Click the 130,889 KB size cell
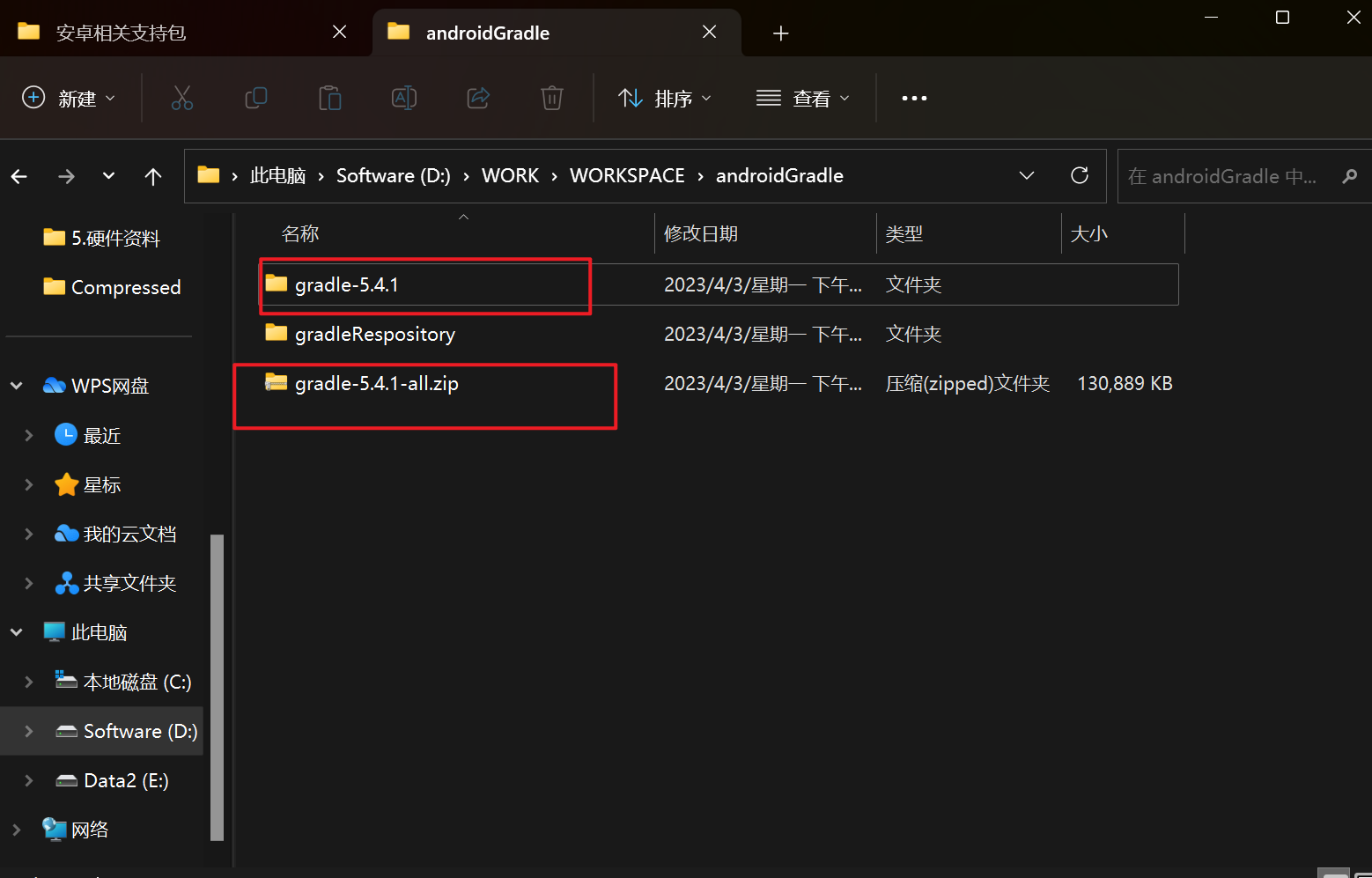This screenshot has width=1372, height=878. tap(1125, 383)
